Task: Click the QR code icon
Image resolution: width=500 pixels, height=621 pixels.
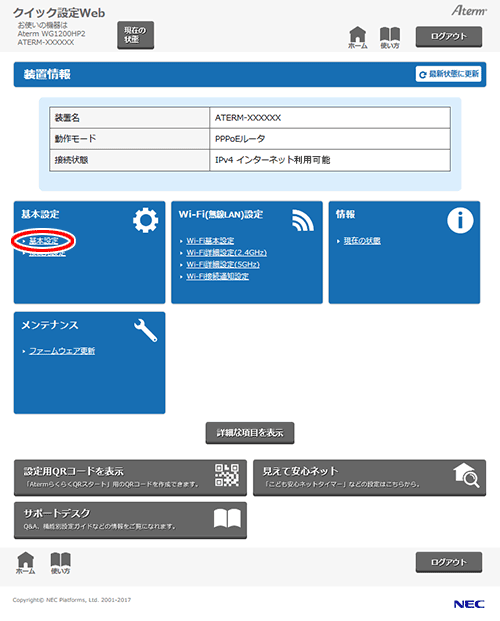Action: [x=227, y=475]
